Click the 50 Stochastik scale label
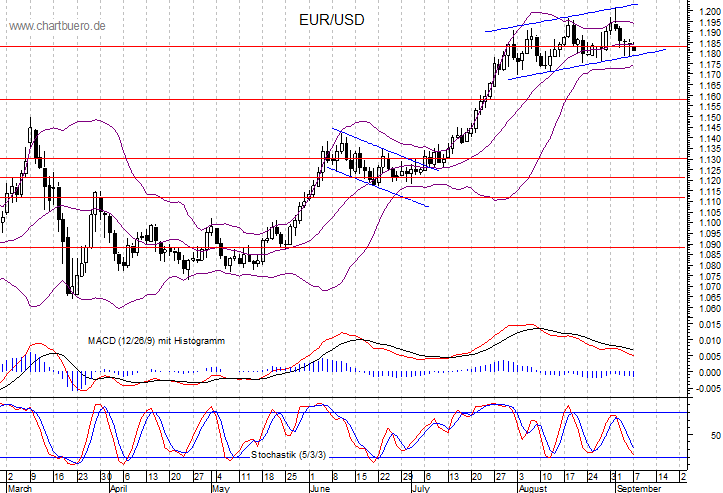This screenshot has width=723, height=493. [716, 435]
